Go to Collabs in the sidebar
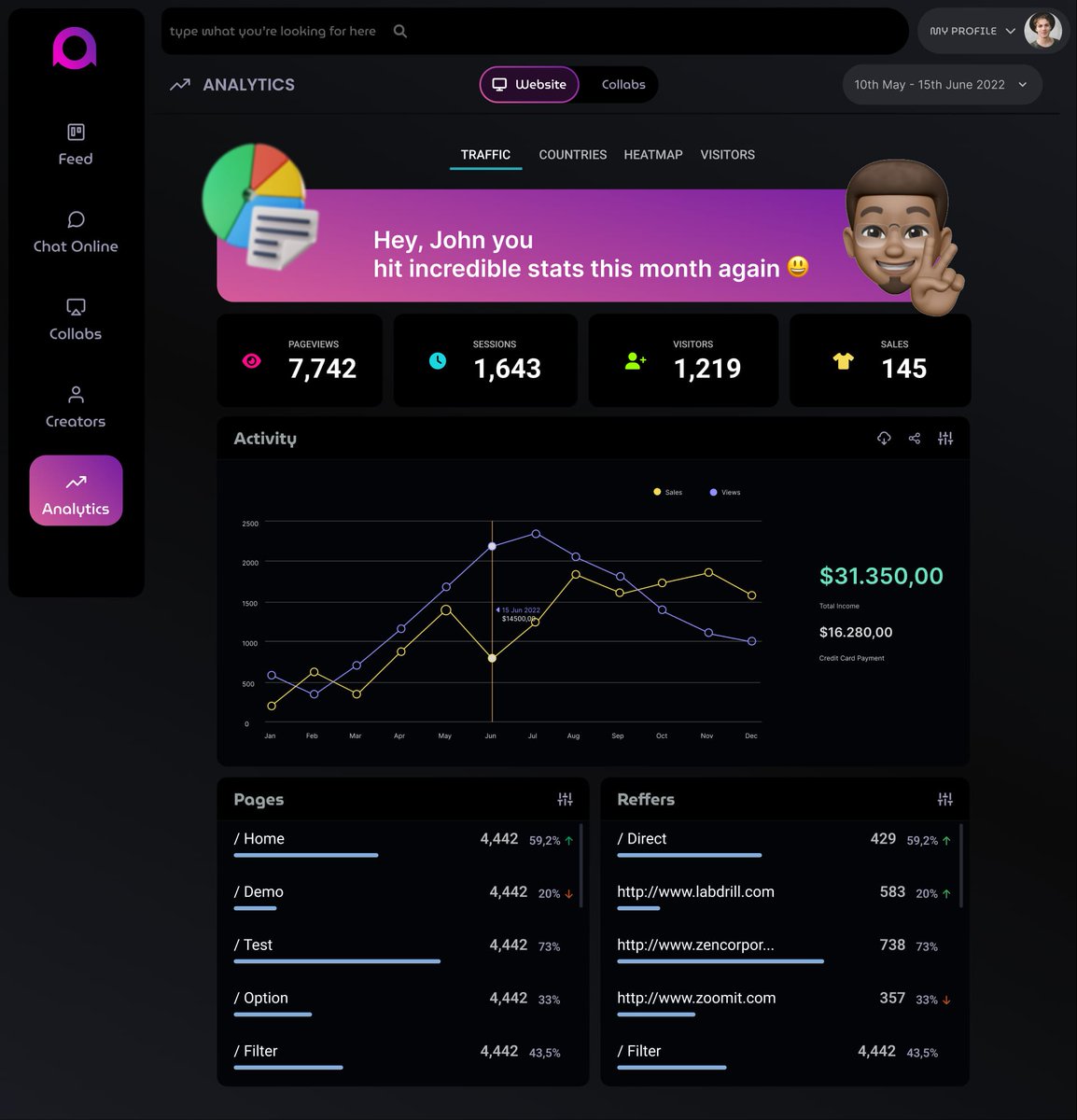The image size is (1077, 1120). [76, 320]
